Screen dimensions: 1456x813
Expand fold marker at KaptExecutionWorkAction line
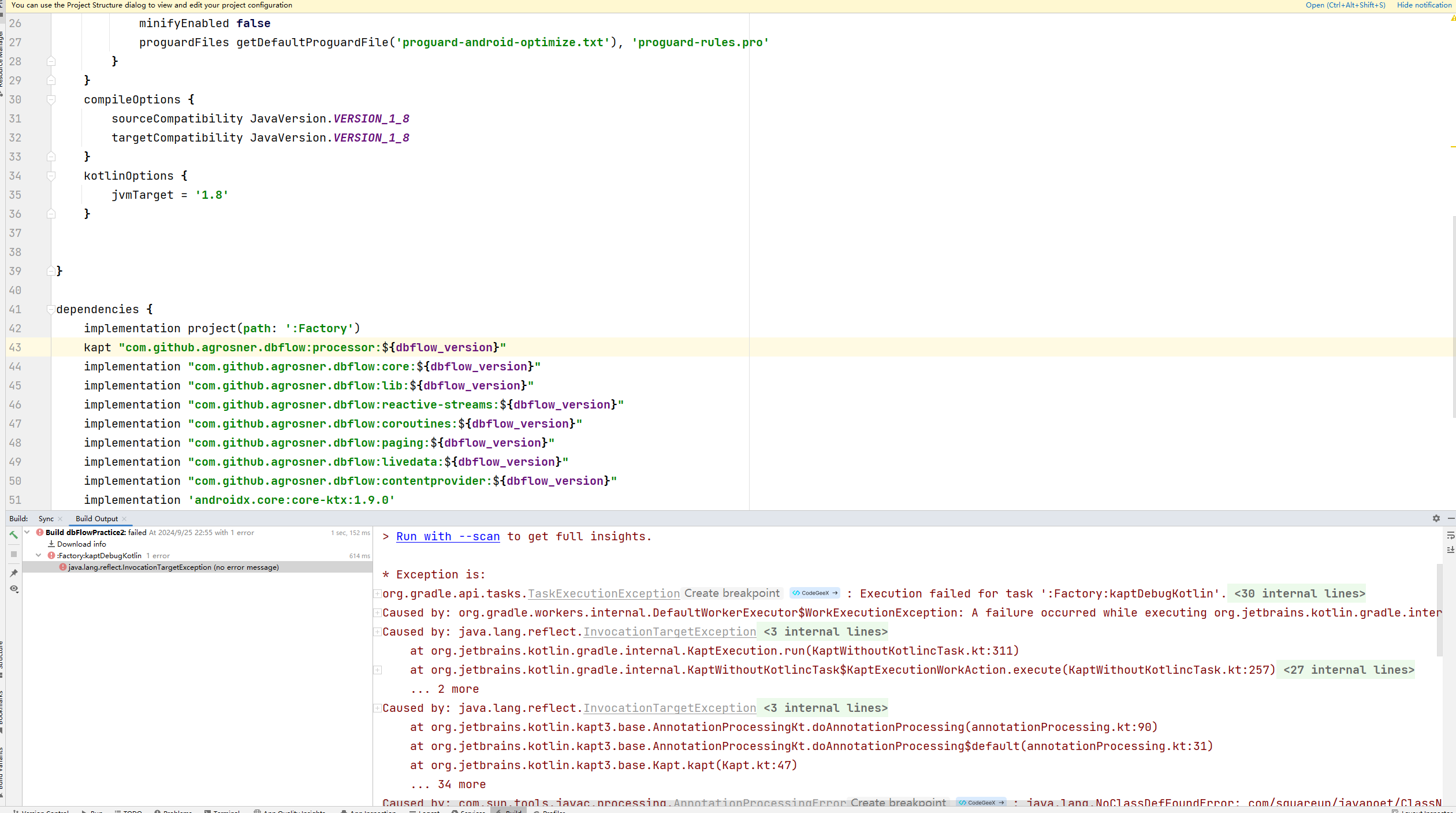point(377,670)
